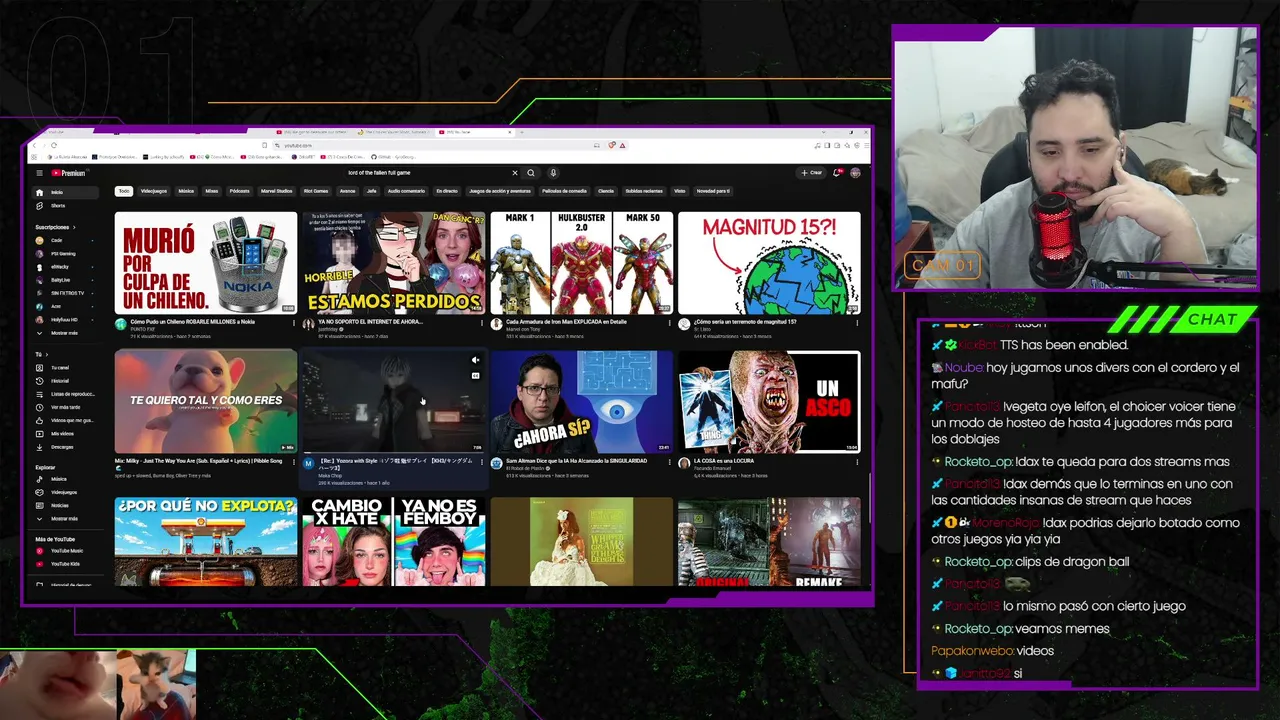Play the MAGNITUD 15 thumbnail
The width and height of the screenshot is (1280, 720).
(x=769, y=263)
